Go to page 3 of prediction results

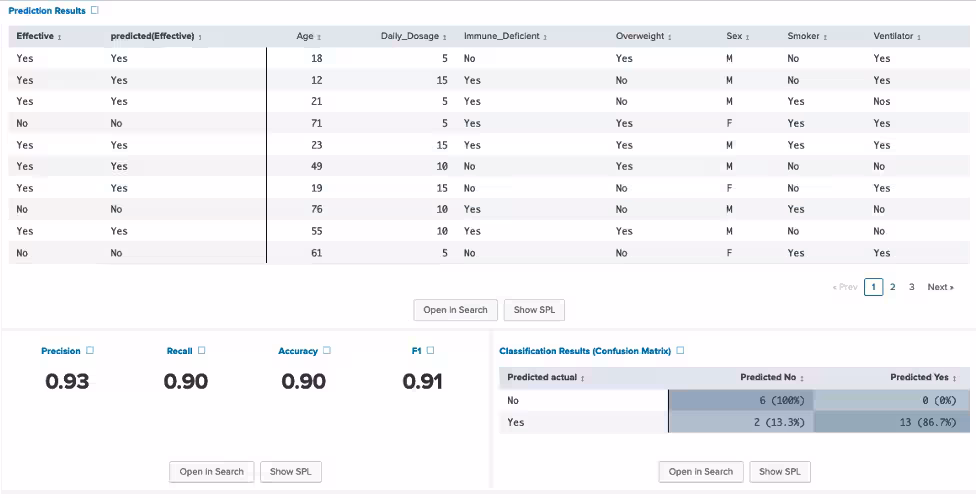[x=911, y=287]
